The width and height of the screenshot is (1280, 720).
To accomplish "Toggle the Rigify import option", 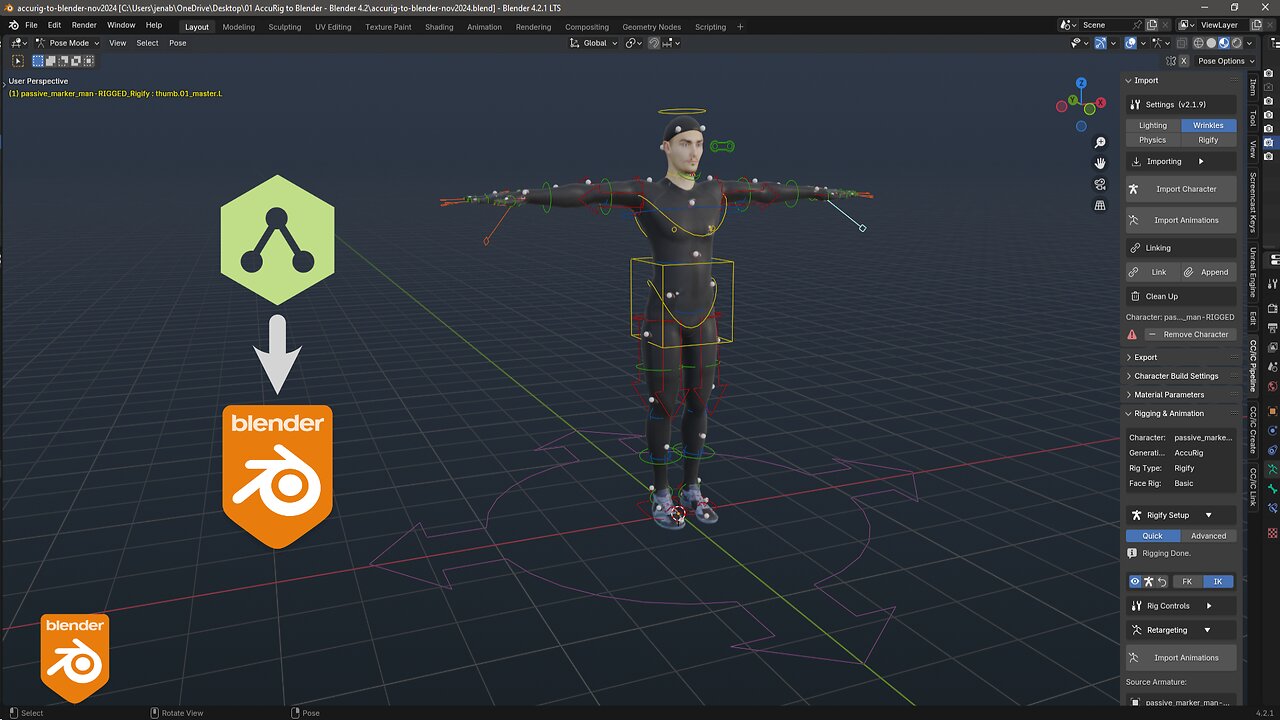I will point(1208,140).
